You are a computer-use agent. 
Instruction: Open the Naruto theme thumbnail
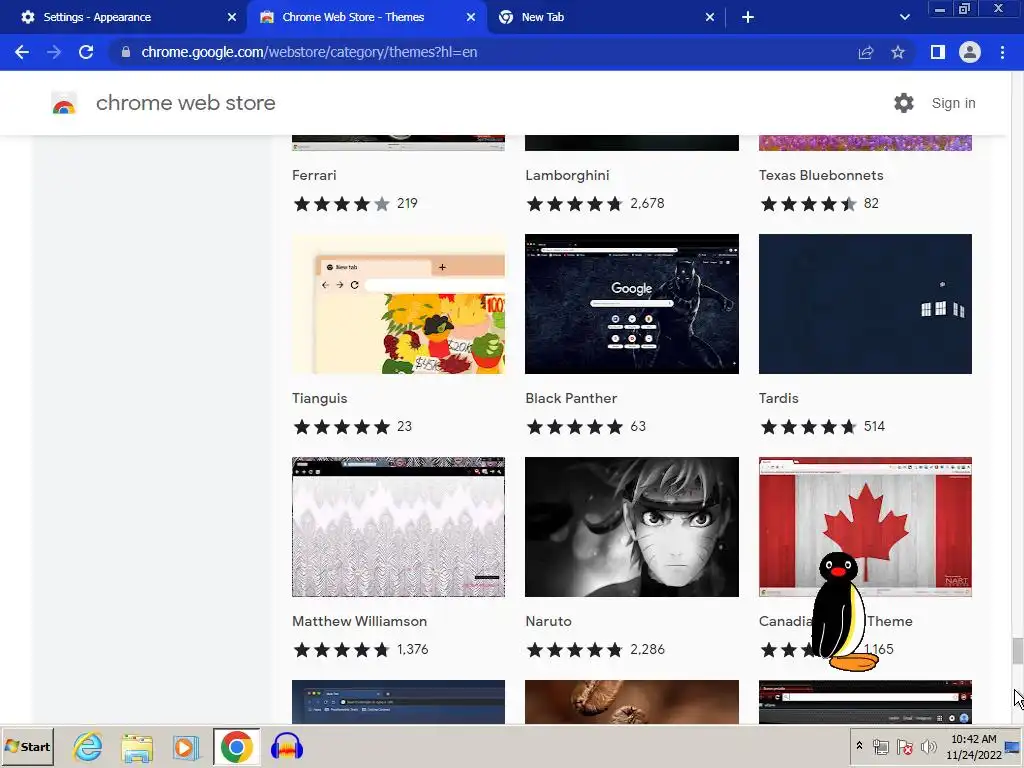pyautogui.click(x=632, y=527)
